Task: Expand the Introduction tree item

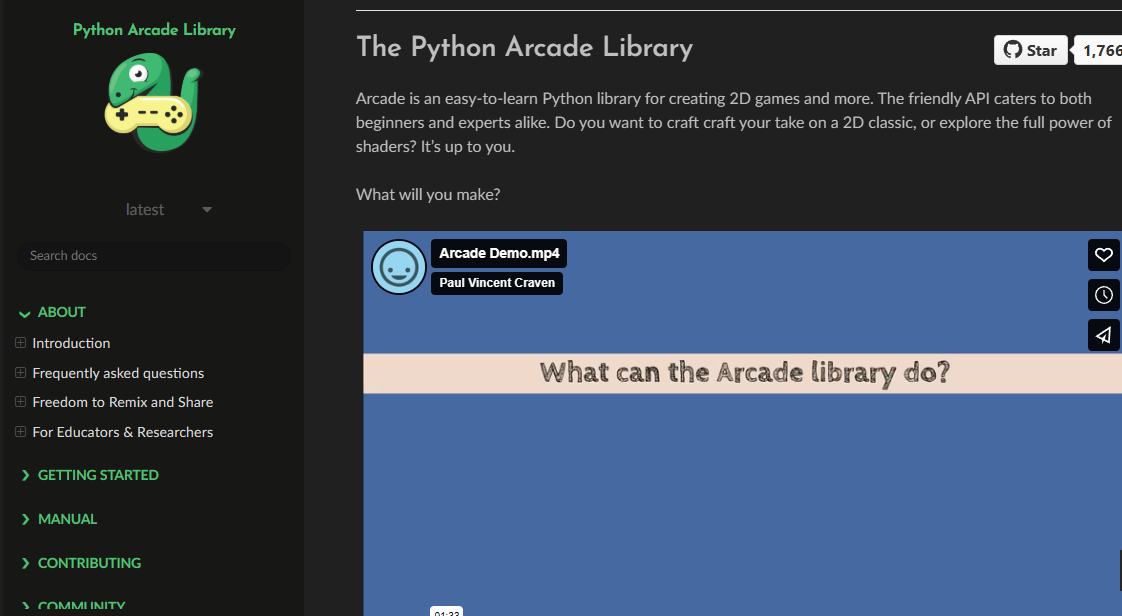Action: [20, 343]
